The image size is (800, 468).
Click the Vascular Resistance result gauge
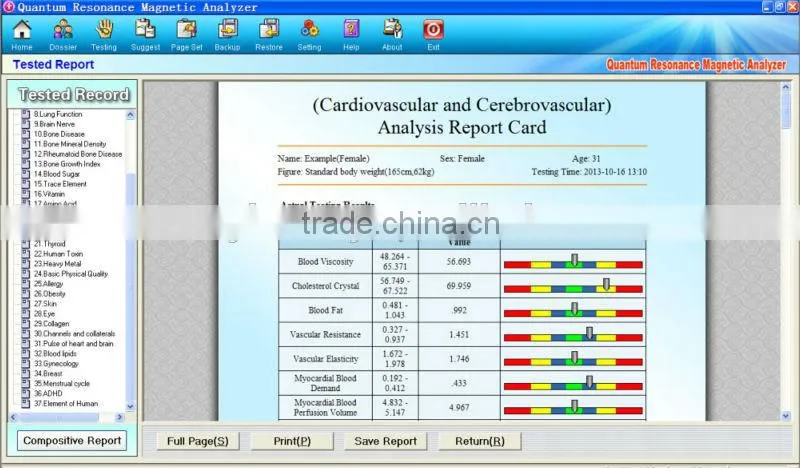point(573,335)
